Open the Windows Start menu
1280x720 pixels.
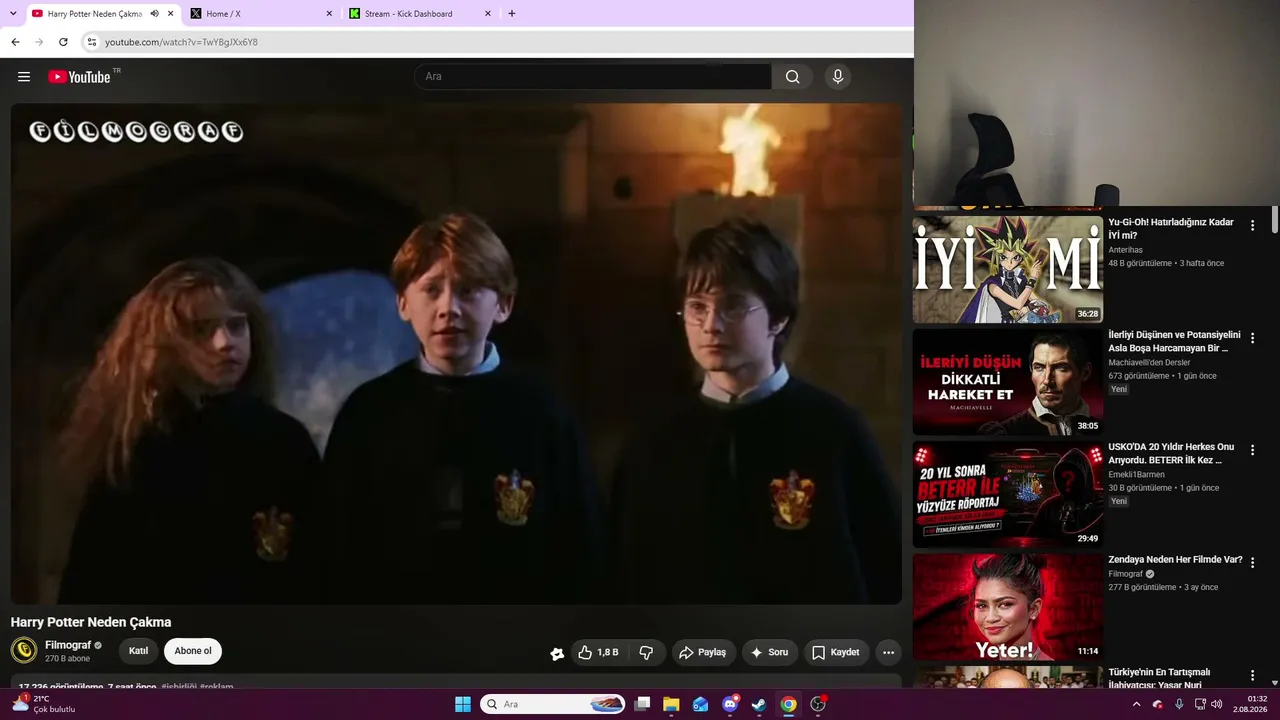pos(463,704)
